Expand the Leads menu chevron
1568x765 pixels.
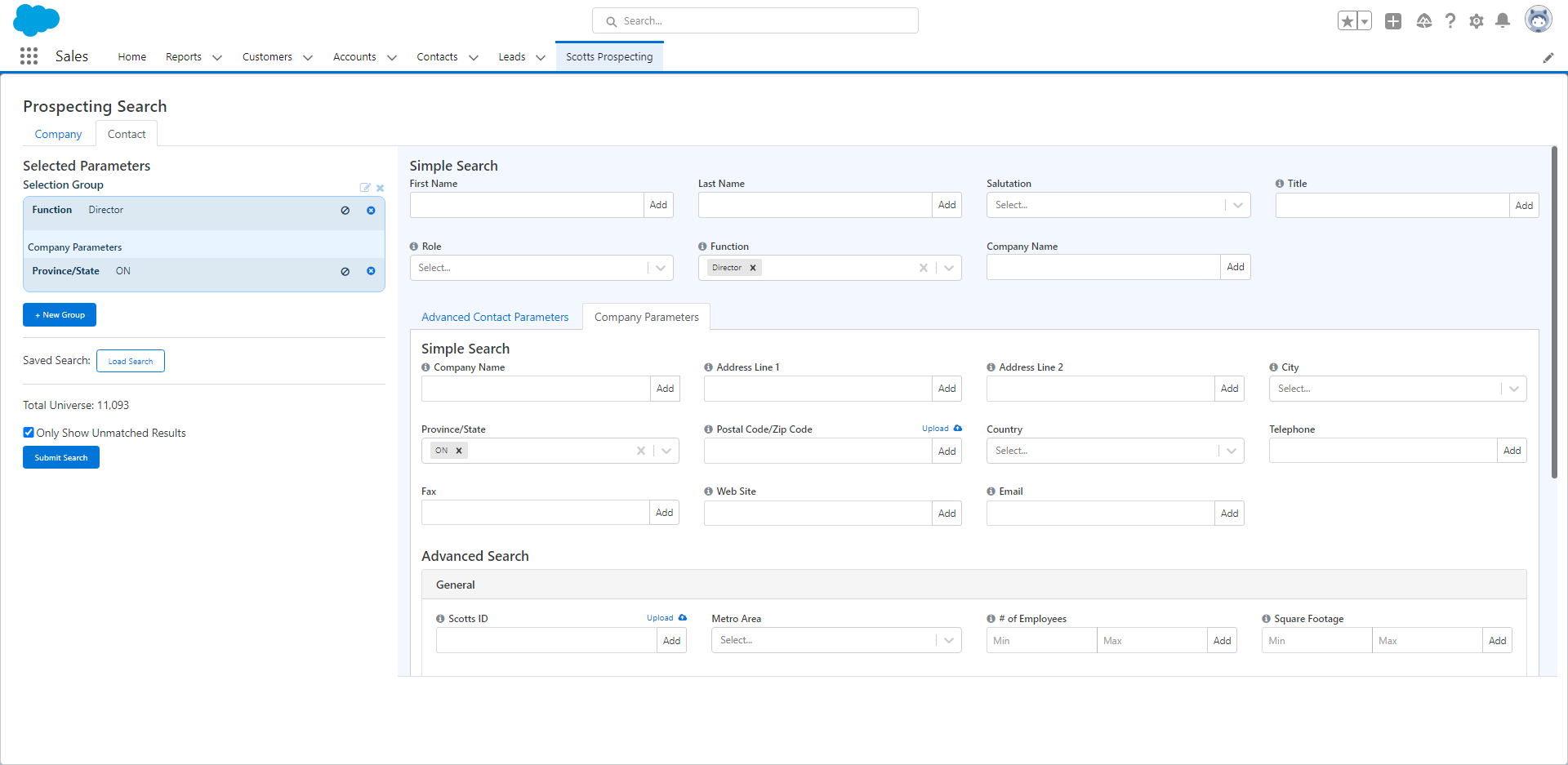point(541,57)
